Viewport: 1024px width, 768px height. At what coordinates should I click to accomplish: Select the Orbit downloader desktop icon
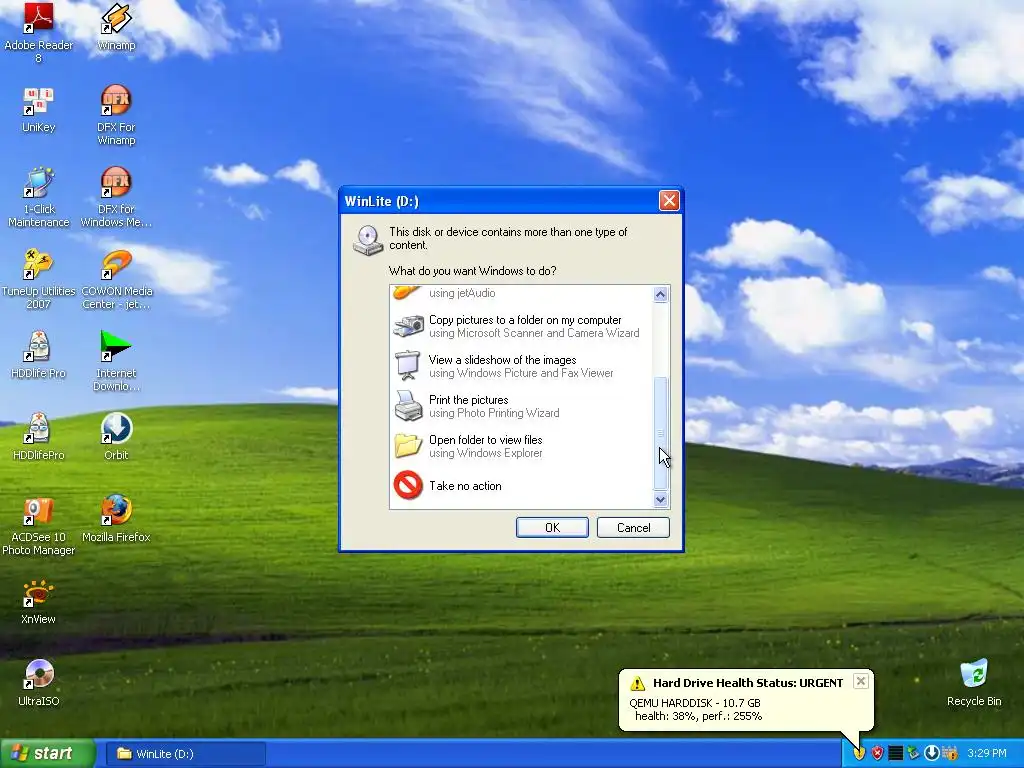[116, 437]
